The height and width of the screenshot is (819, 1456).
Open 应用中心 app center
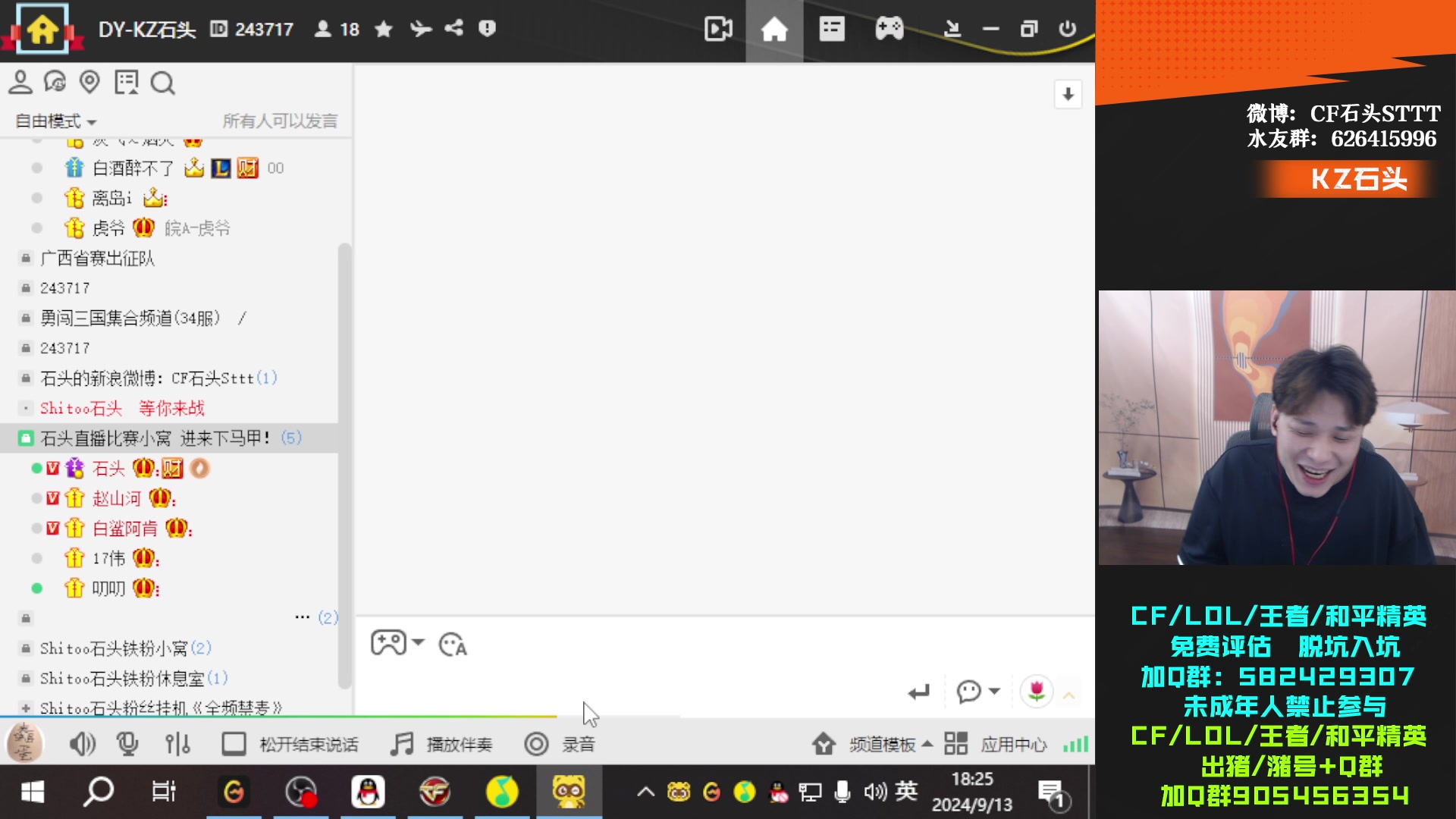pos(995,744)
